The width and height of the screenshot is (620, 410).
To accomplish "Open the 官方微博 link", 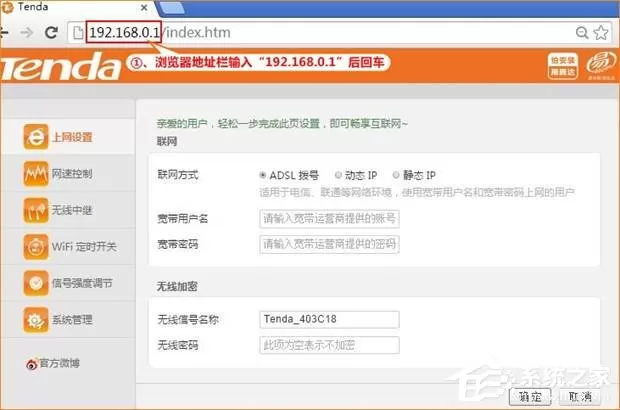I will [59, 363].
